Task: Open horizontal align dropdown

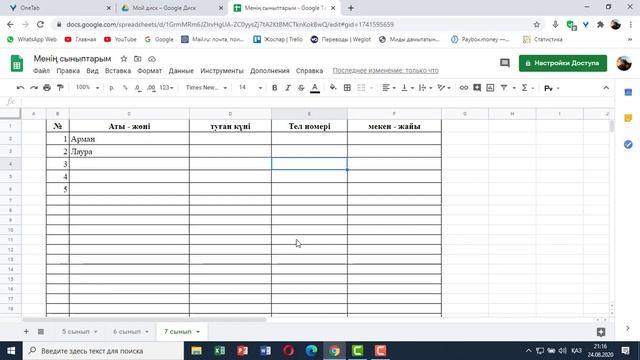Action: 388,88
